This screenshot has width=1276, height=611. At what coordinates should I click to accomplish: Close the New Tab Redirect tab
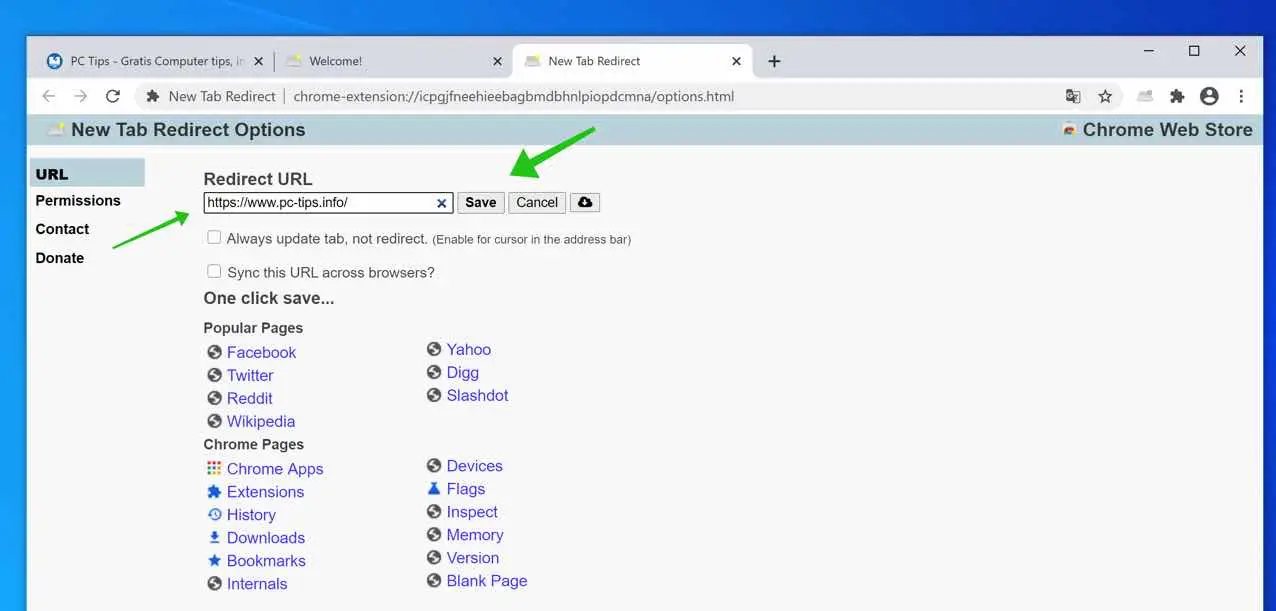[x=736, y=61]
